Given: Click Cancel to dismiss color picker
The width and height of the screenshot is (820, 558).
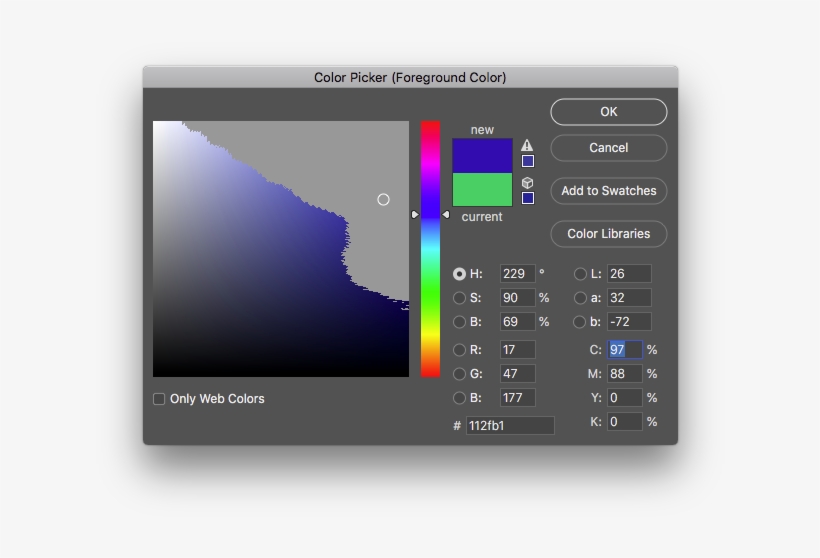Looking at the screenshot, I should pos(608,148).
